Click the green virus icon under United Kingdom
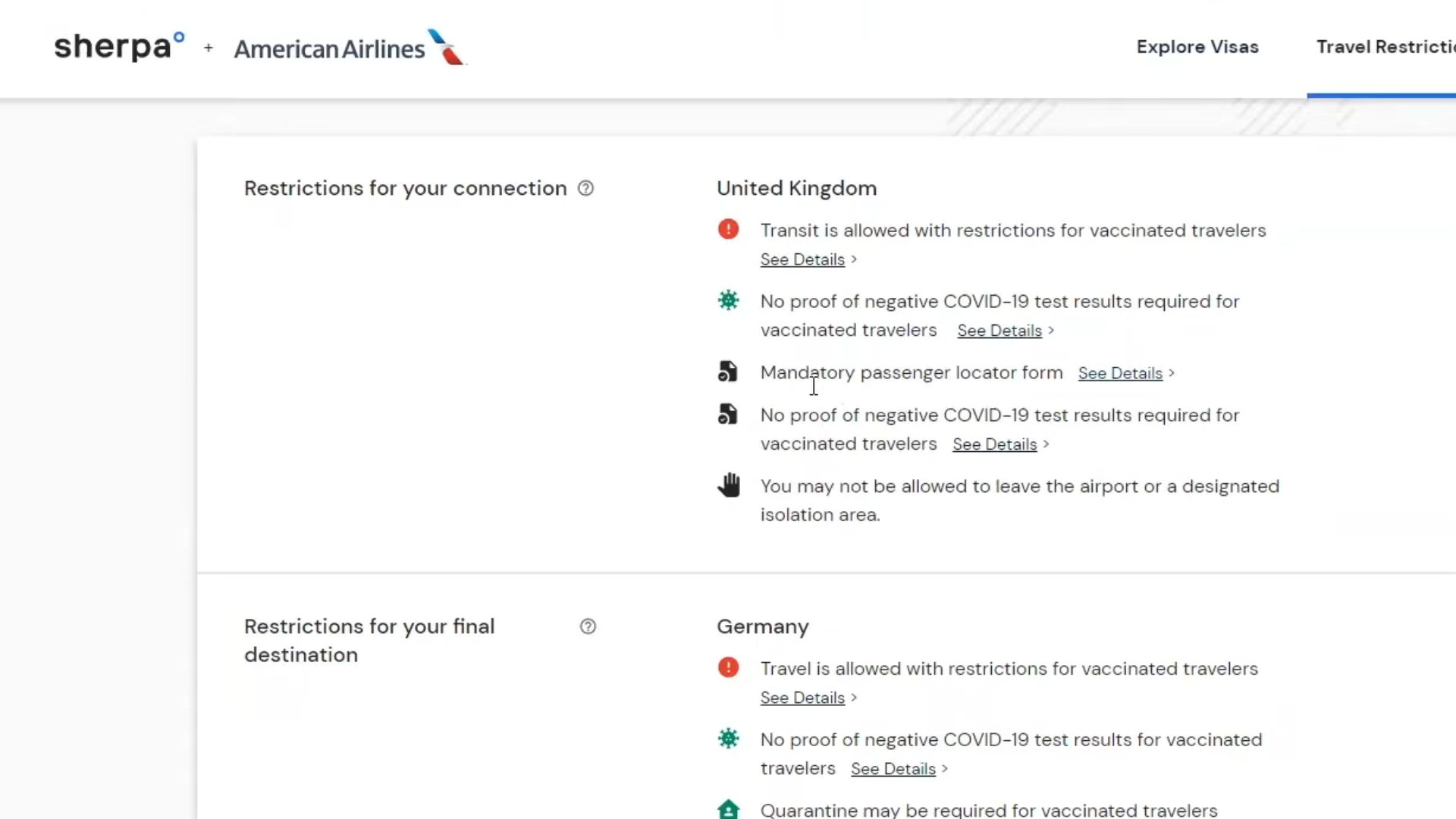The height and width of the screenshot is (819, 1456). 728,300
